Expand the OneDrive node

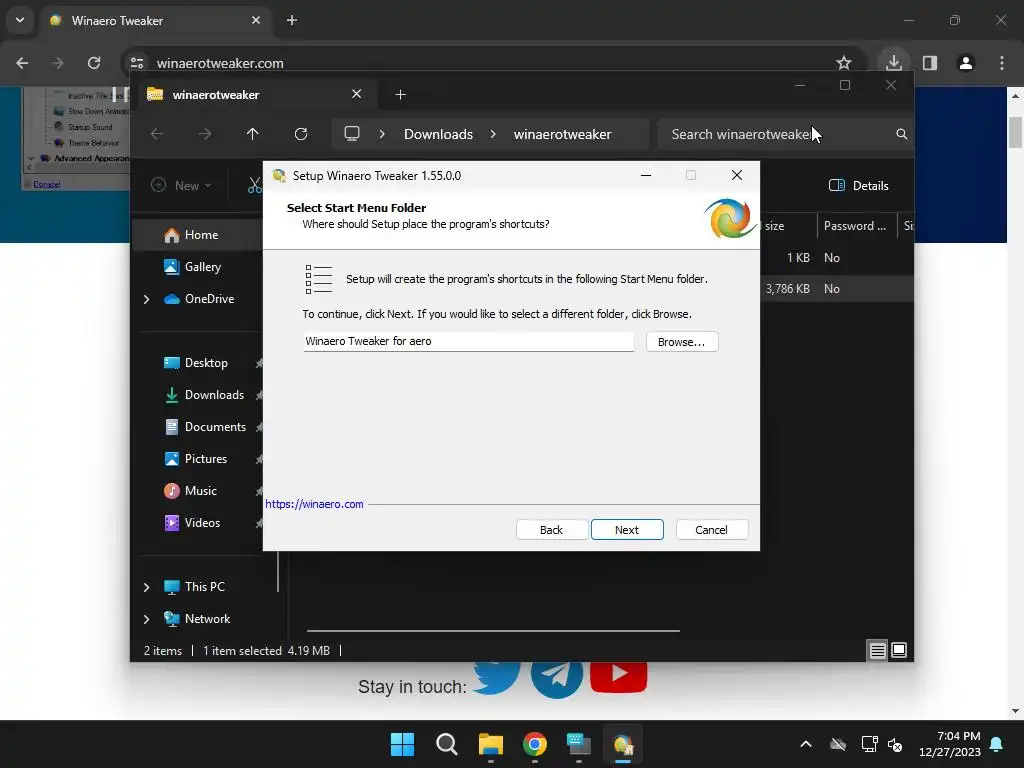tap(146, 299)
